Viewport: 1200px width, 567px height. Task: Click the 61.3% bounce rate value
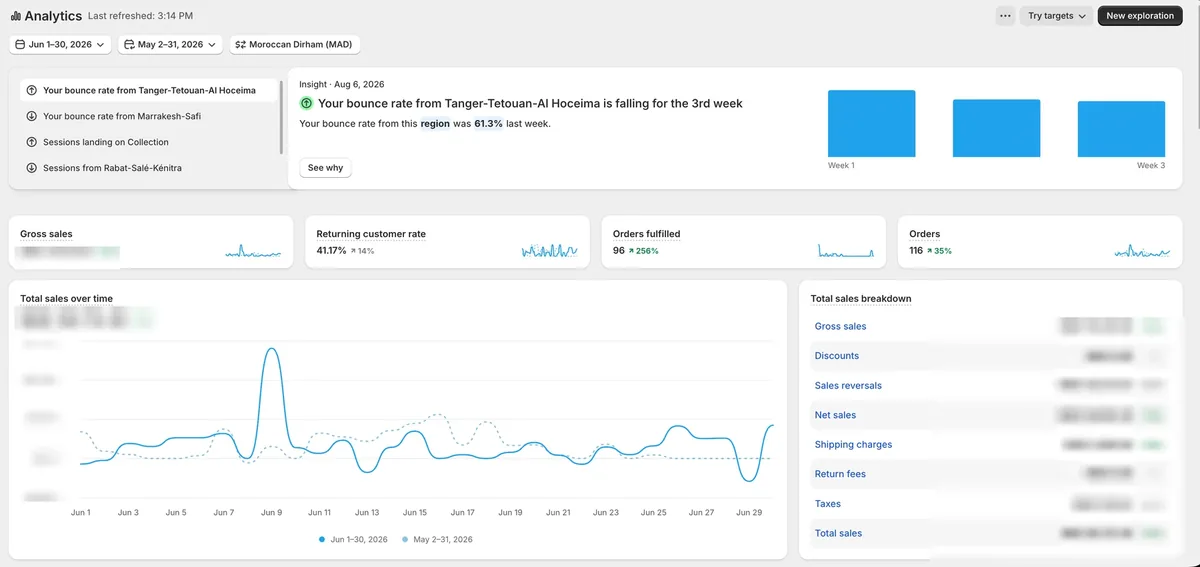[x=488, y=123]
